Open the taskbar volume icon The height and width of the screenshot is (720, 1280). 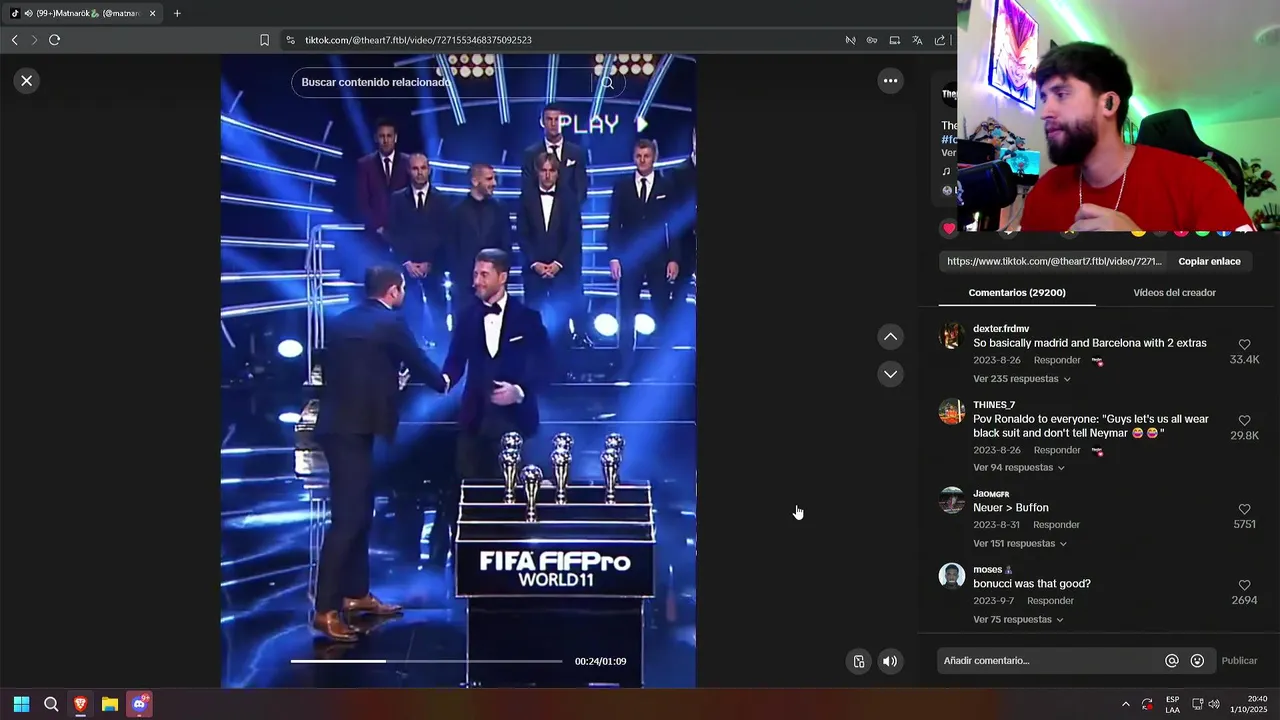click(x=1214, y=704)
